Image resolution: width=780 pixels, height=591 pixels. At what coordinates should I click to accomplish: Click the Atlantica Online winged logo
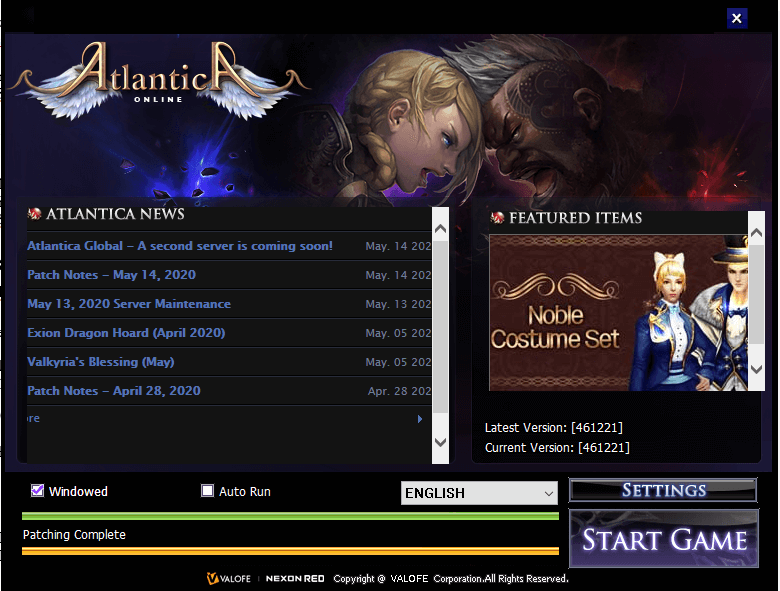tap(159, 80)
